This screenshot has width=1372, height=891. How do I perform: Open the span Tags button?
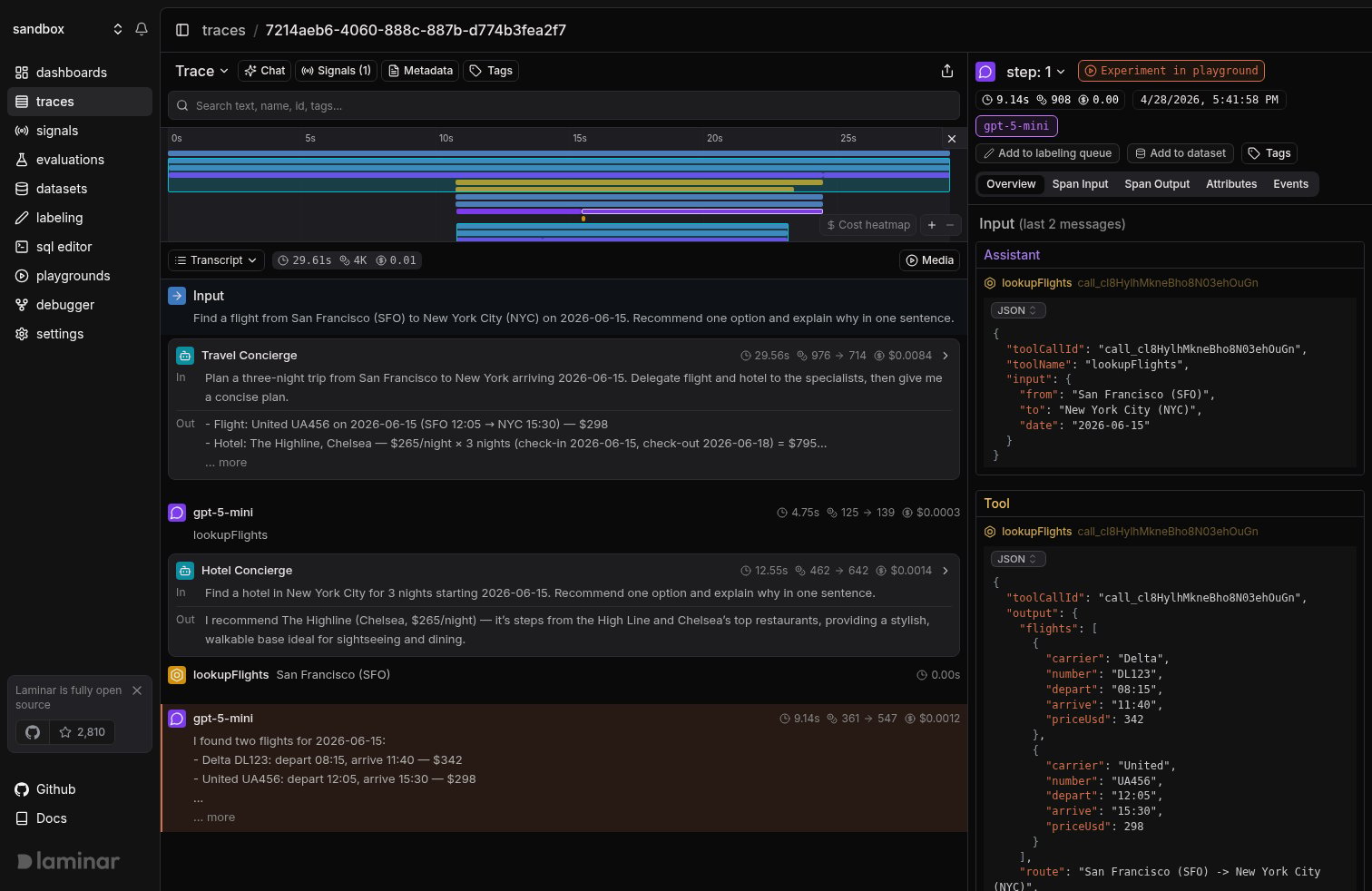1269,153
